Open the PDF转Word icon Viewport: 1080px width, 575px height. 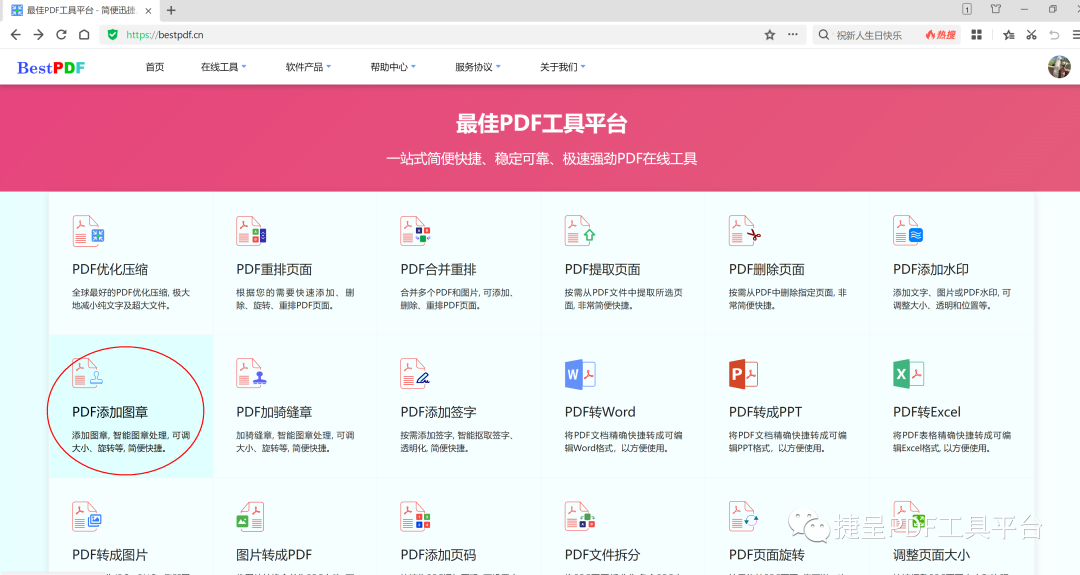point(580,374)
